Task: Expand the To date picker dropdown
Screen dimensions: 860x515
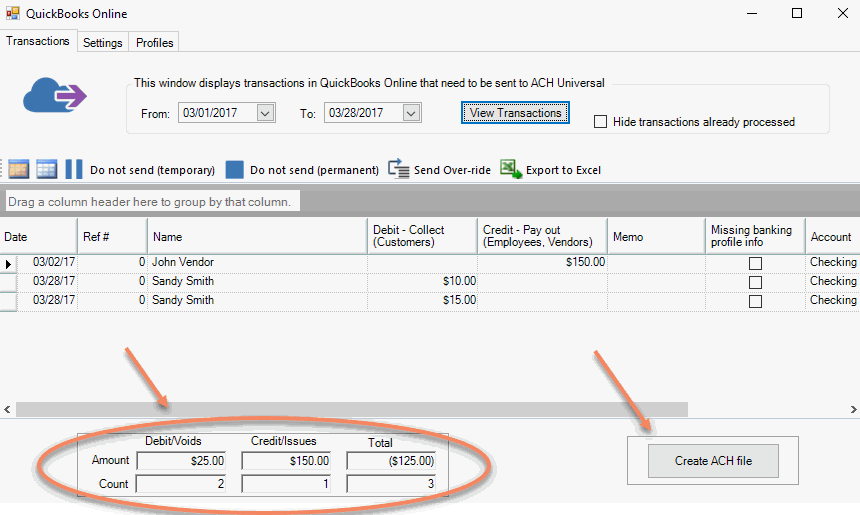Action: [411, 114]
